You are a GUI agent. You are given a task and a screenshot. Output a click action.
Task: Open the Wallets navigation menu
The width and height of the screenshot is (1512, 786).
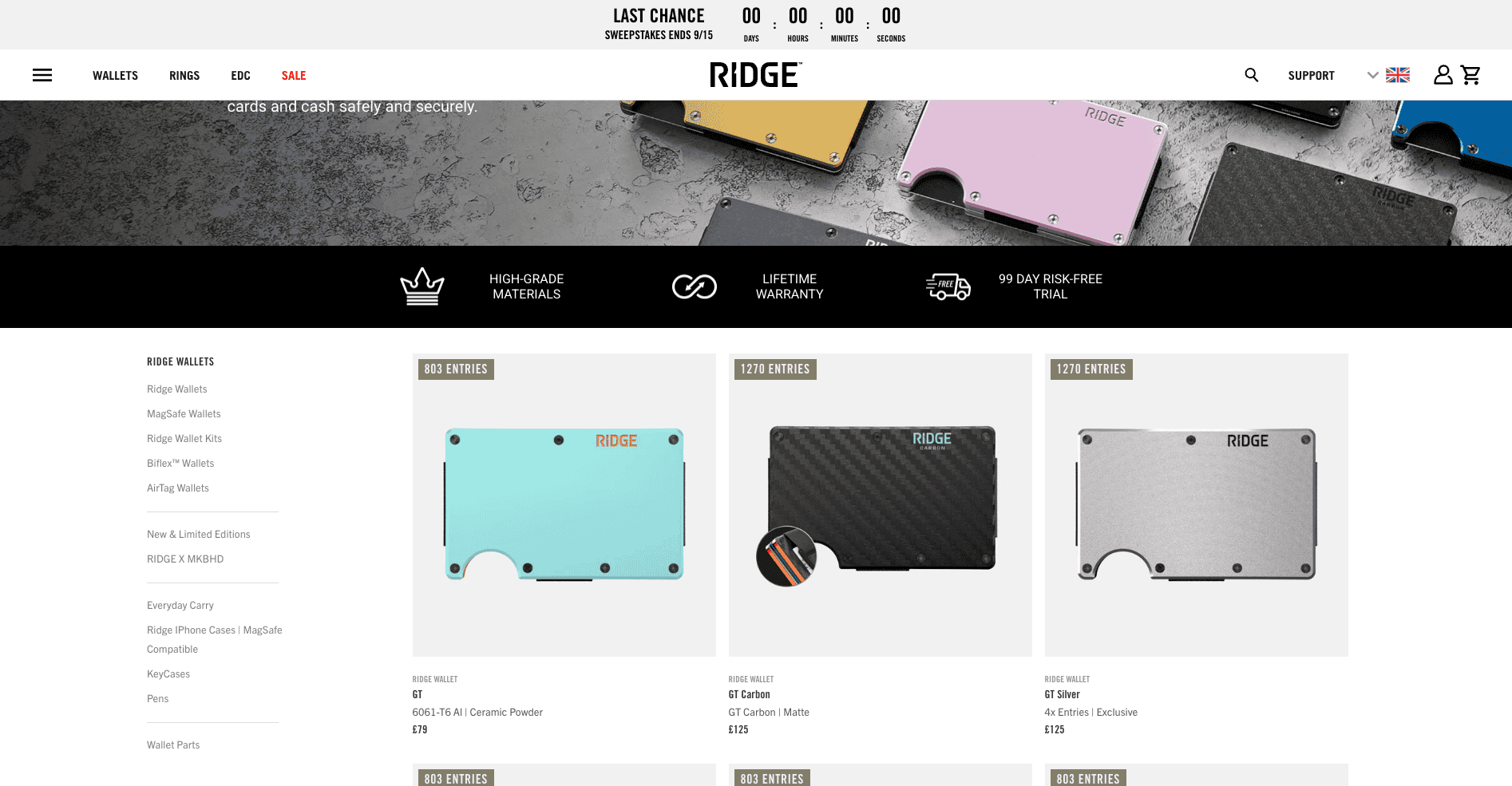(x=115, y=75)
